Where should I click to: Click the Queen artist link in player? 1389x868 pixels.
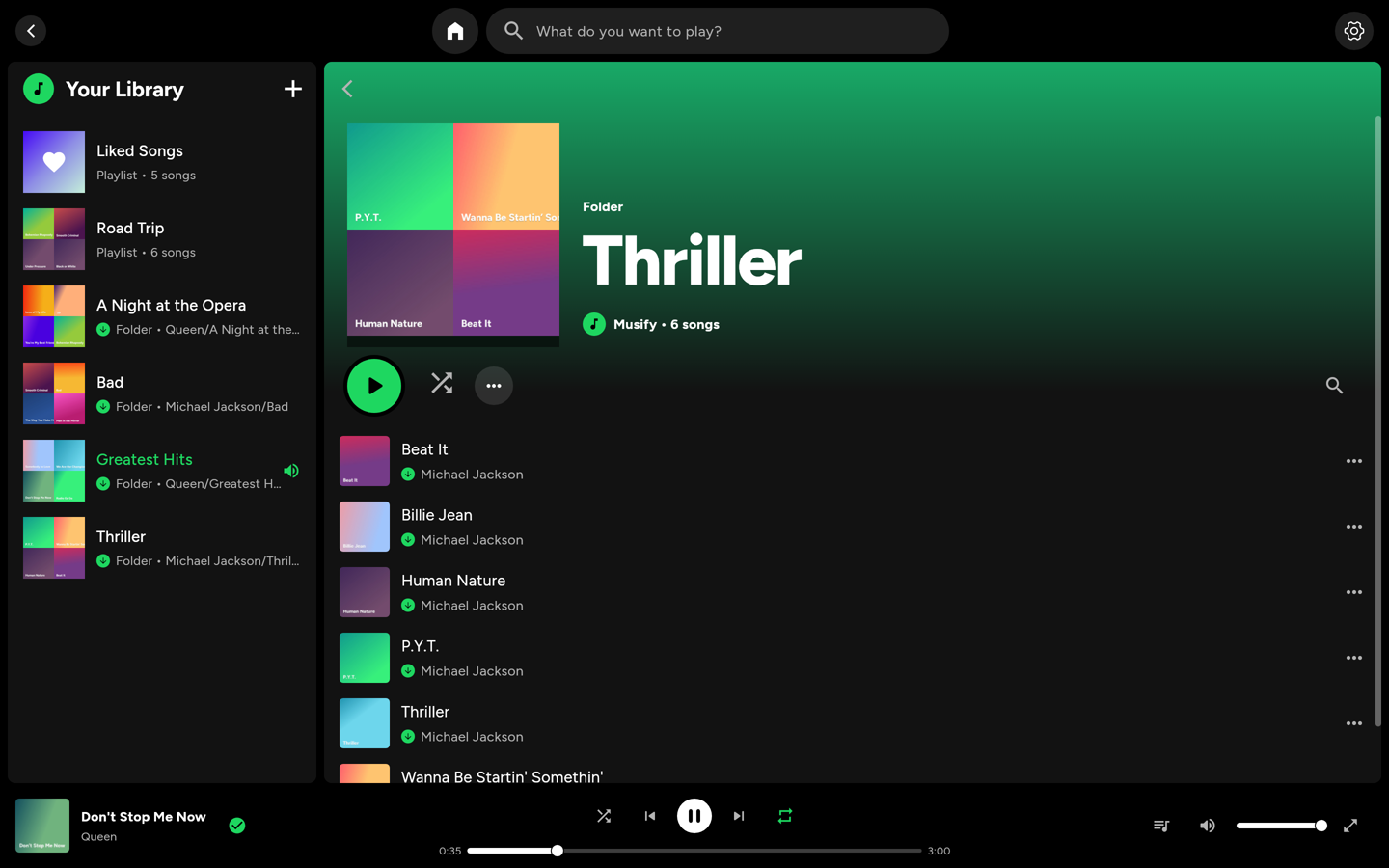(98, 837)
